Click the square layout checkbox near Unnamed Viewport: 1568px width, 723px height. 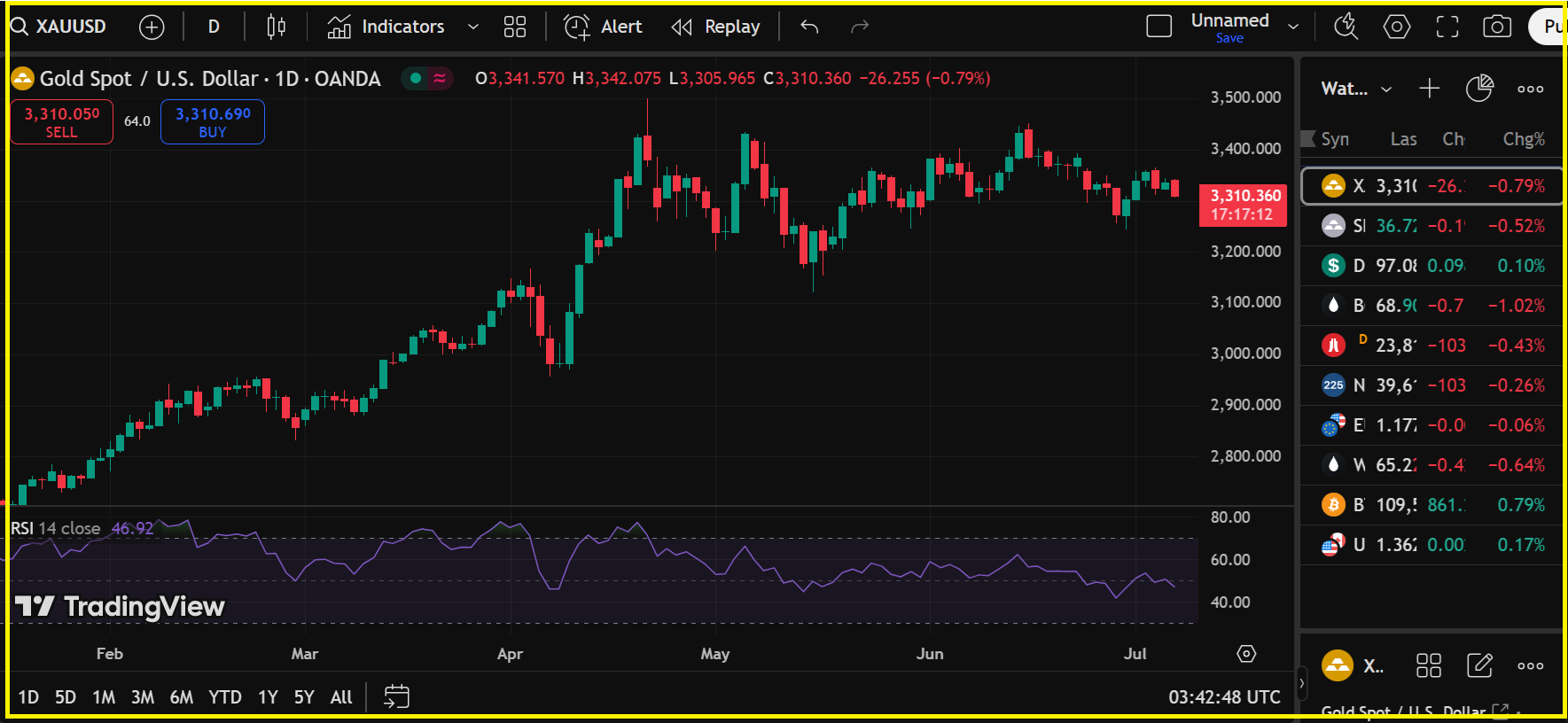[1158, 27]
